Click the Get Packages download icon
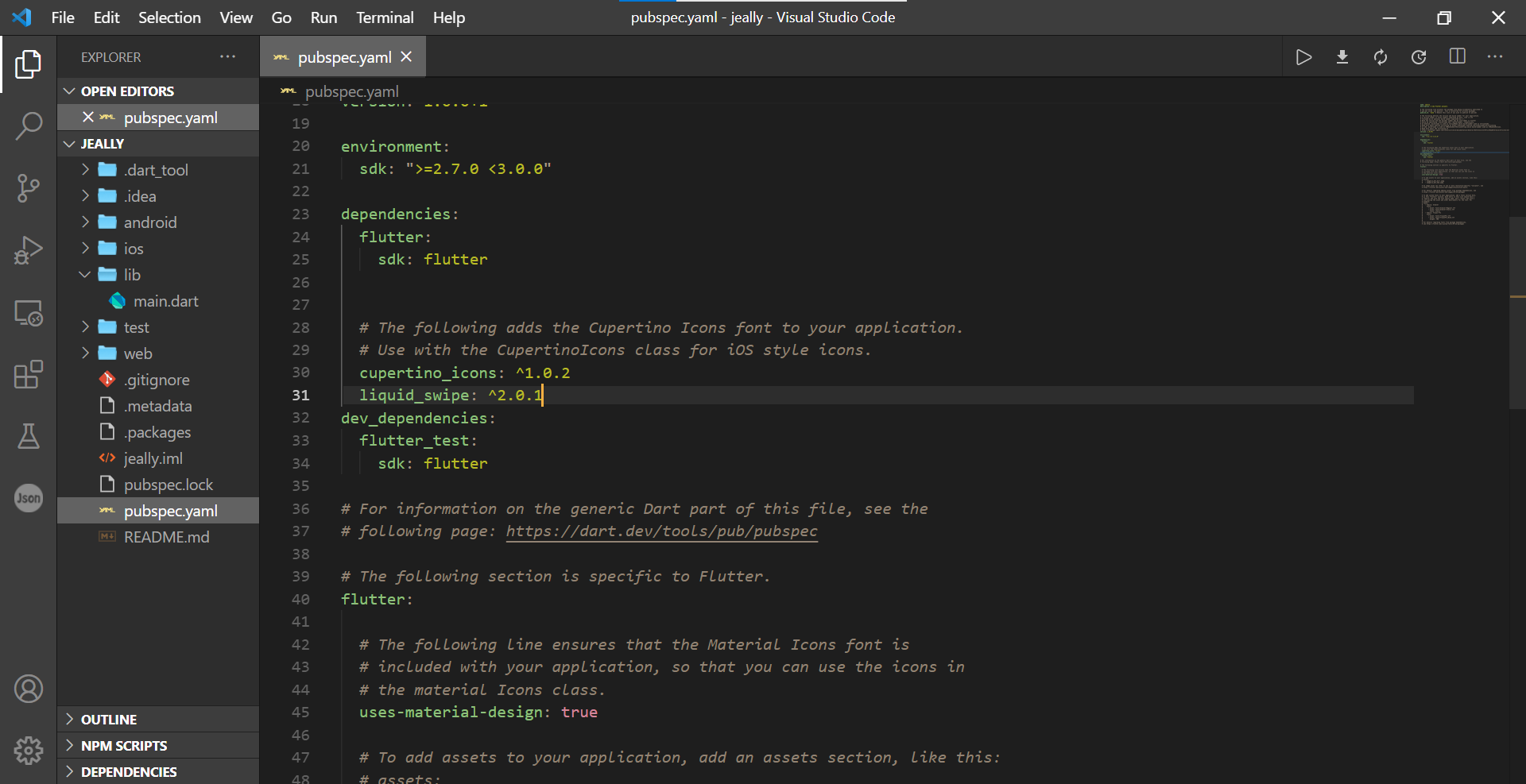 click(1342, 57)
